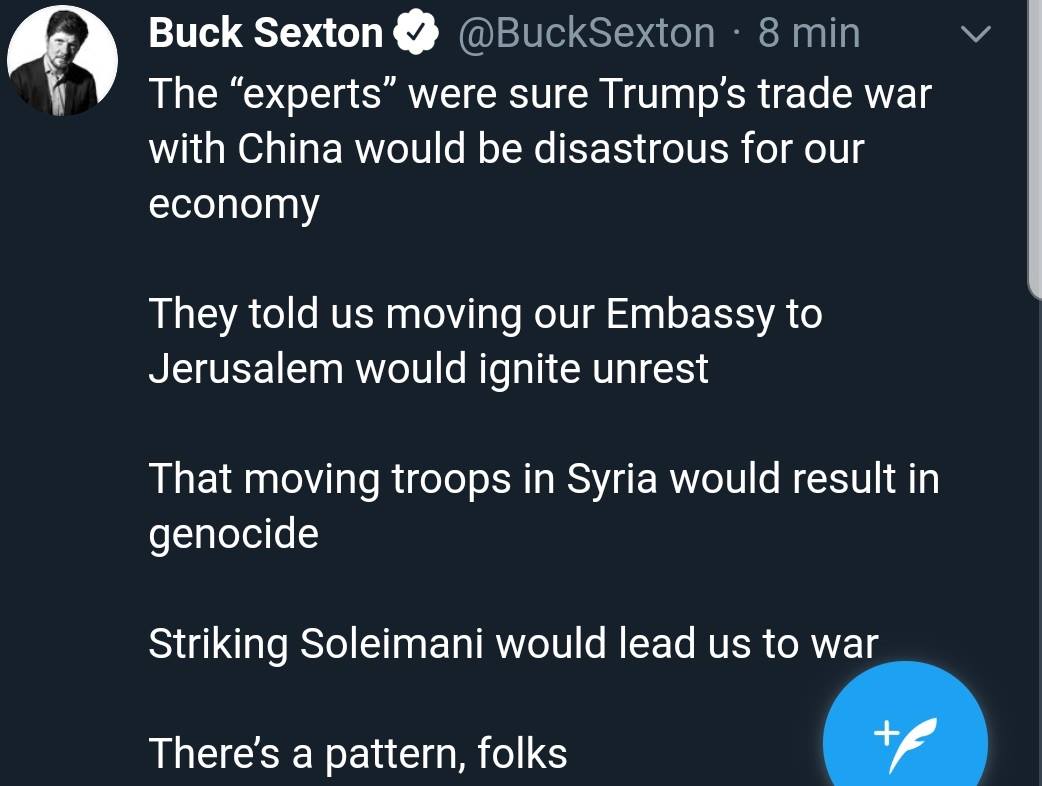Click the word "Jerusalem" in tweet
Image resolution: width=1042 pixels, height=786 pixels.
[246, 369]
